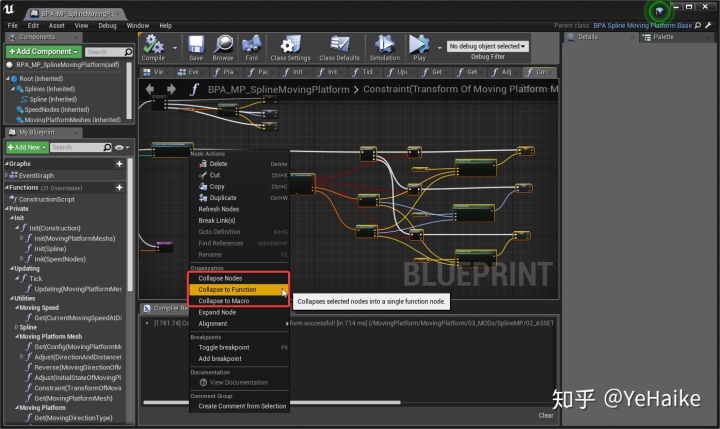Screen dimensions: 720x429
Task: Click the Parent class link
Action: click(x=642, y=26)
